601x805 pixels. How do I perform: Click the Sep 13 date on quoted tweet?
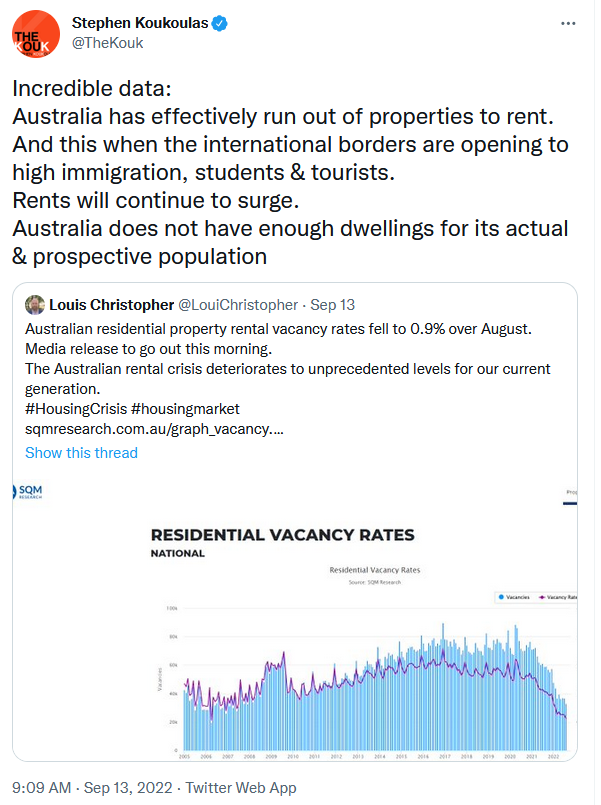335,305
